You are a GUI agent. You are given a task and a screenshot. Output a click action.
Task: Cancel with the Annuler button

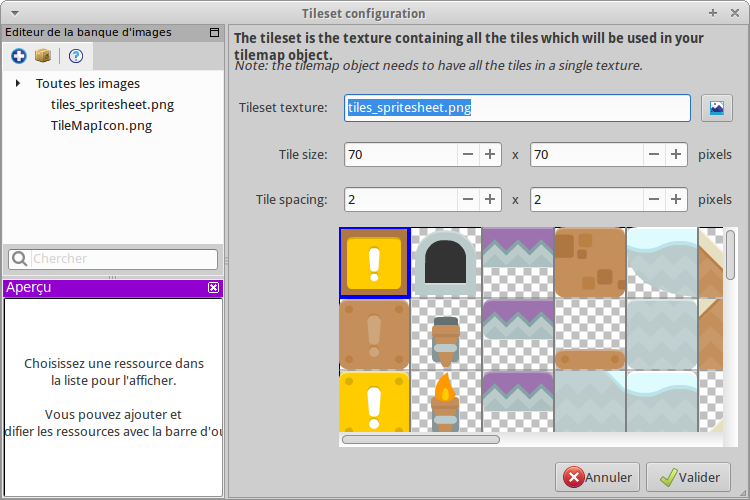coord(597,477)
